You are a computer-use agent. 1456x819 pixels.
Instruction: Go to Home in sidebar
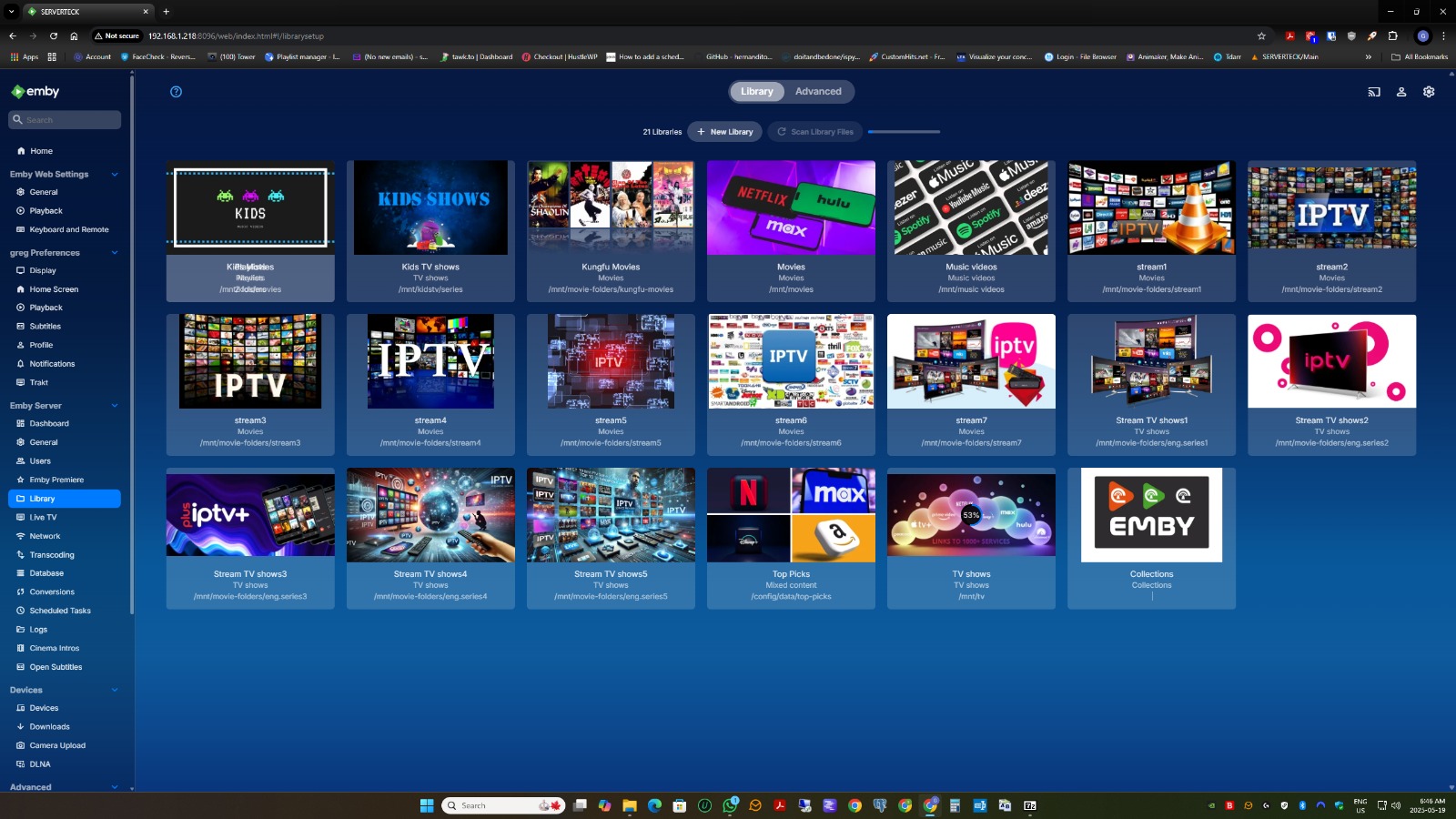point(65,151)
